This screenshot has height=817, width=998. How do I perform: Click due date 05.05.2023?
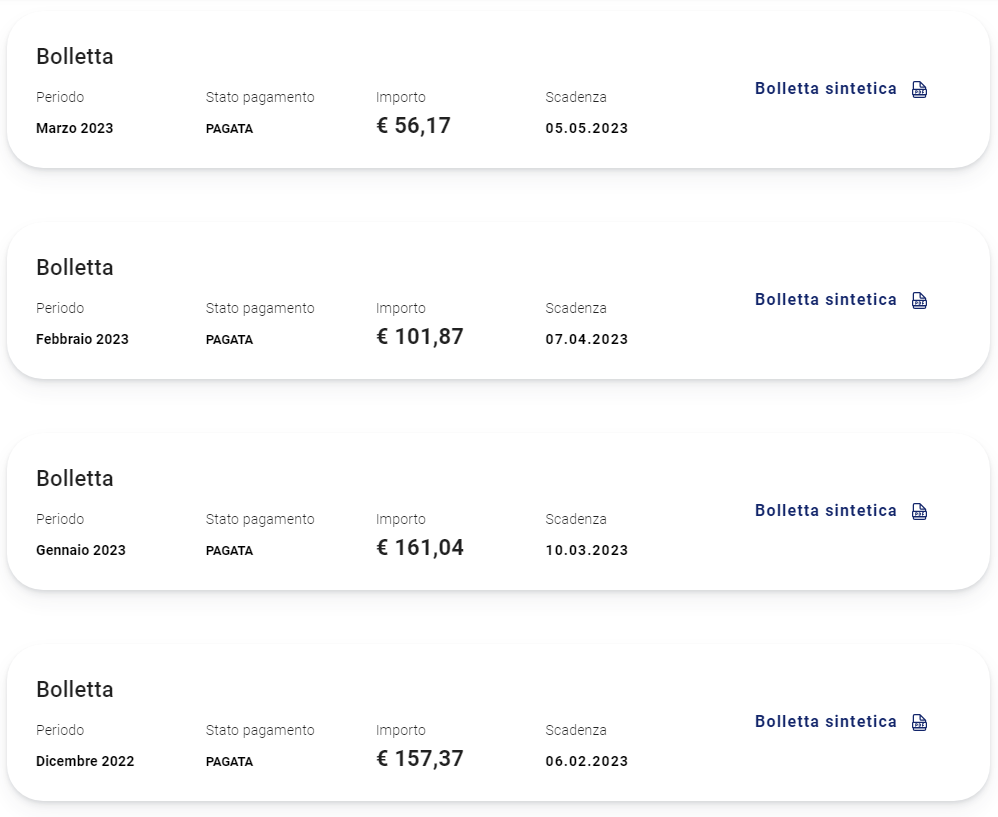click(587, 128)
